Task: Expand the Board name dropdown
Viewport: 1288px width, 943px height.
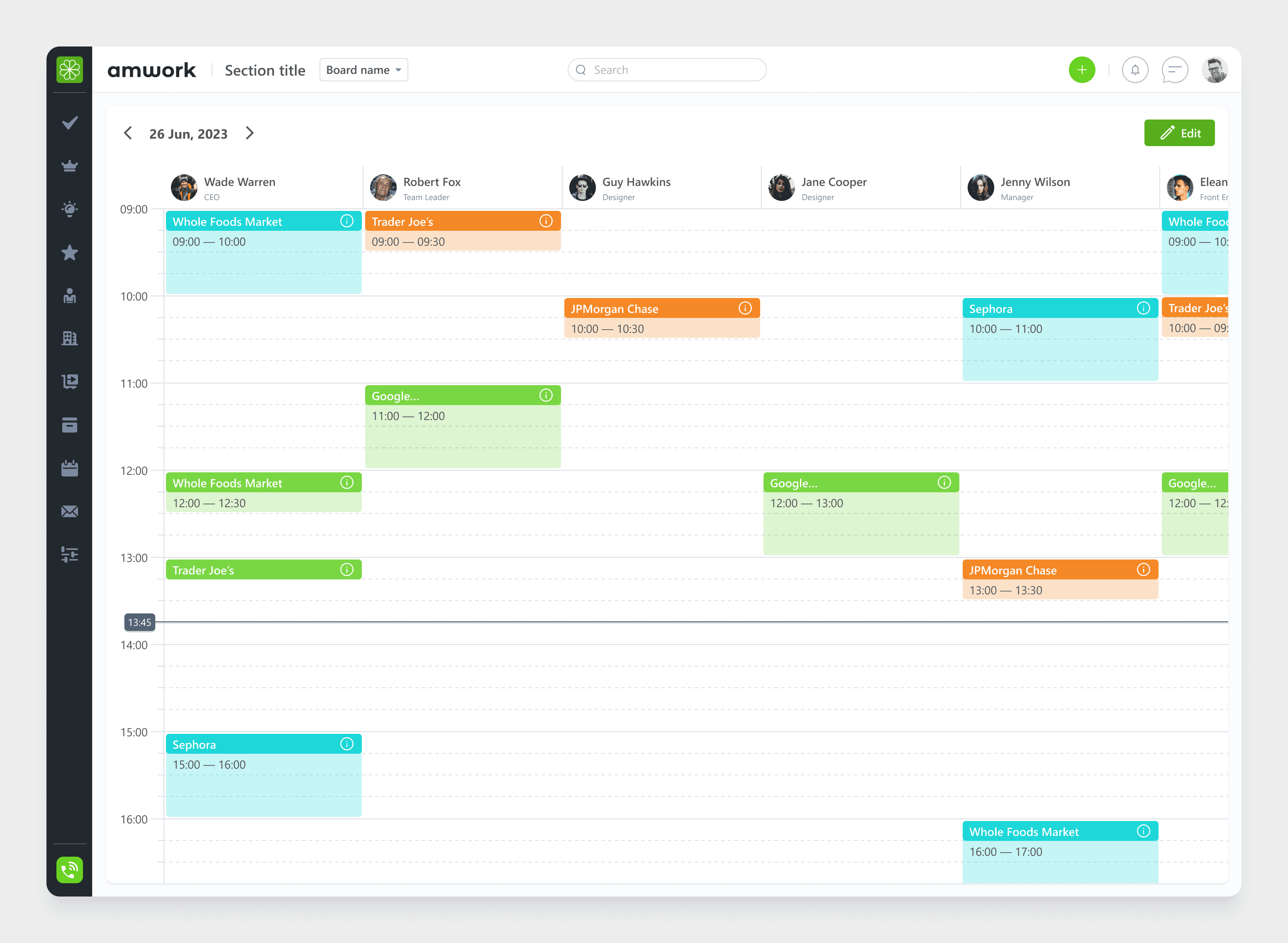Action: 363,70
